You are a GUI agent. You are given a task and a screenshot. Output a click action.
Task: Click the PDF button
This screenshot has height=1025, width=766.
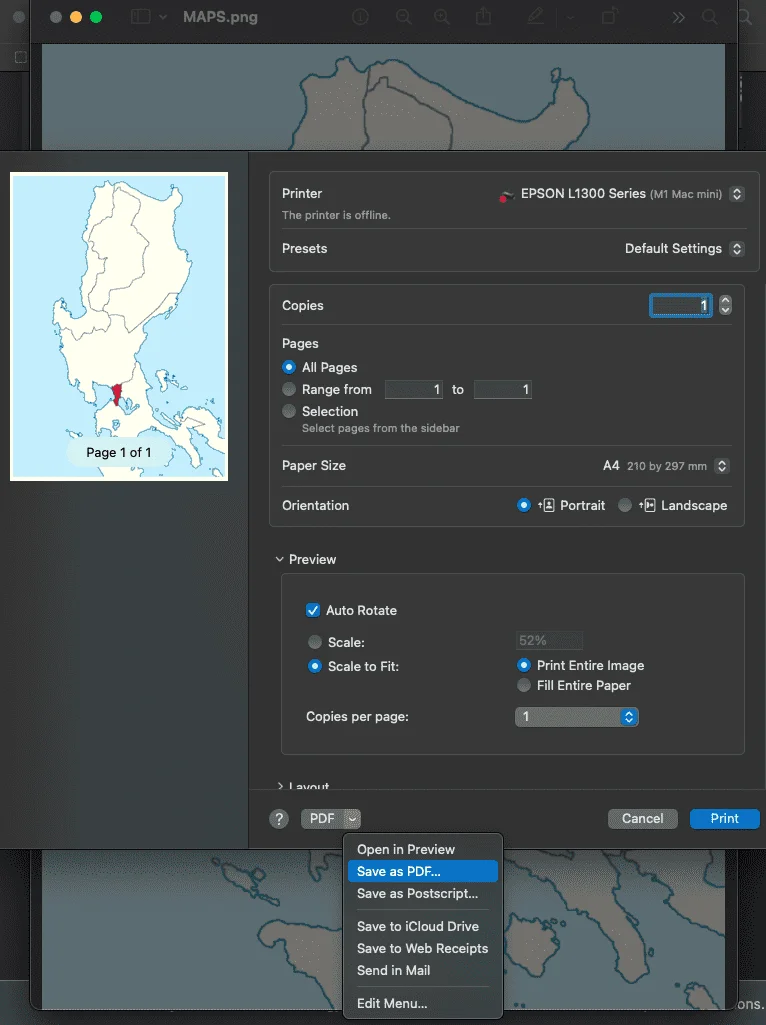tap(322, 819)
